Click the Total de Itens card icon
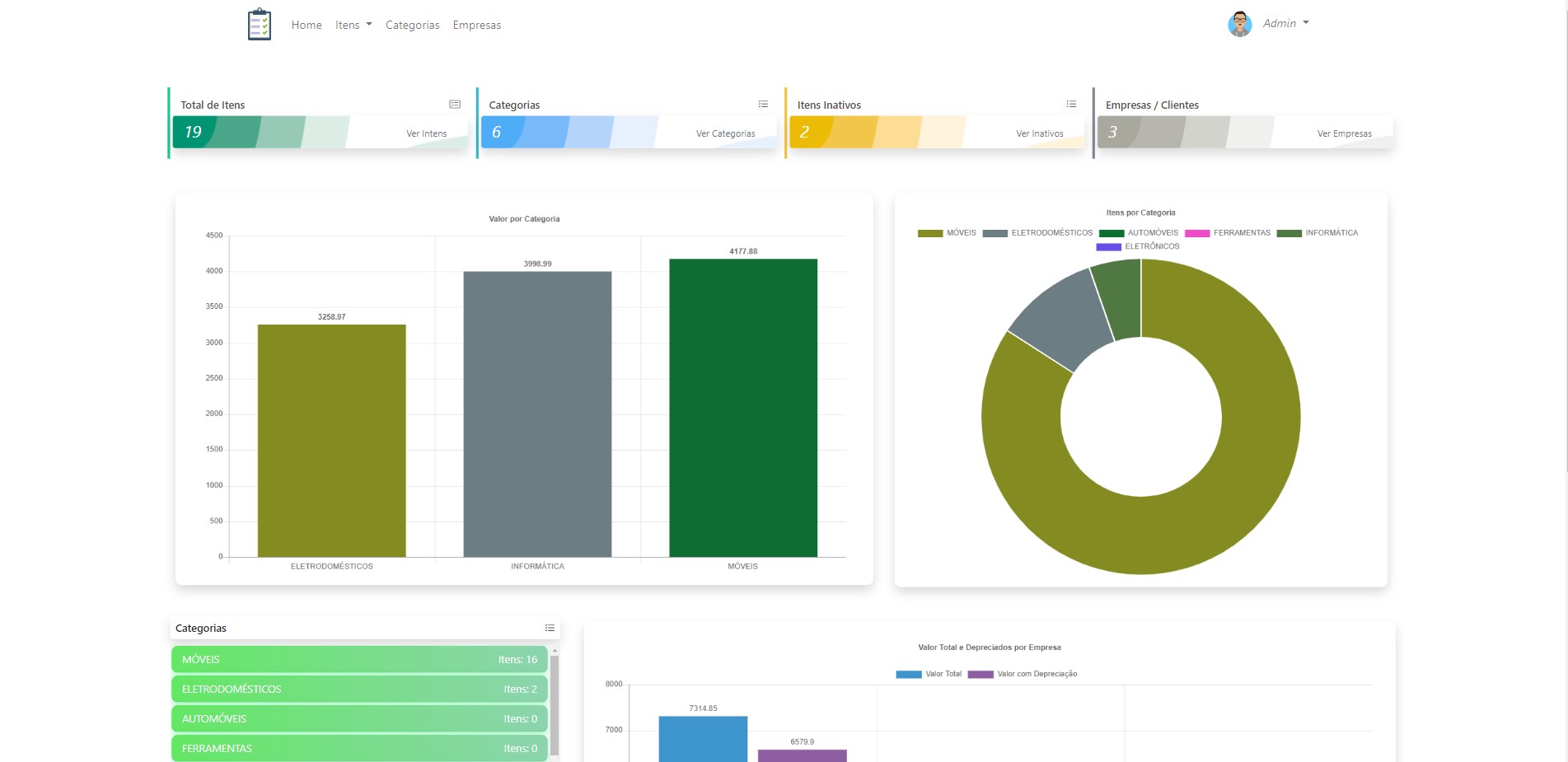 (x=455, y=104)
